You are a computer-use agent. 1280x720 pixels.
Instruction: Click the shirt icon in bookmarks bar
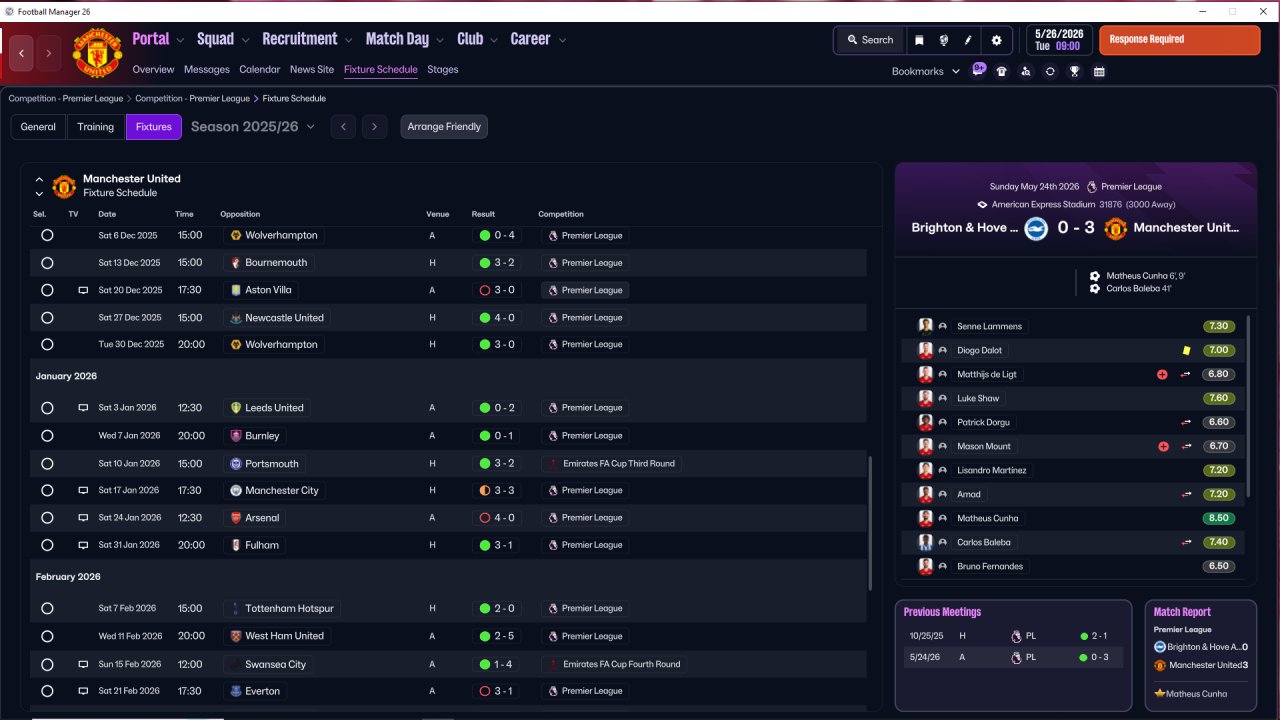[x=1002, y=72]
